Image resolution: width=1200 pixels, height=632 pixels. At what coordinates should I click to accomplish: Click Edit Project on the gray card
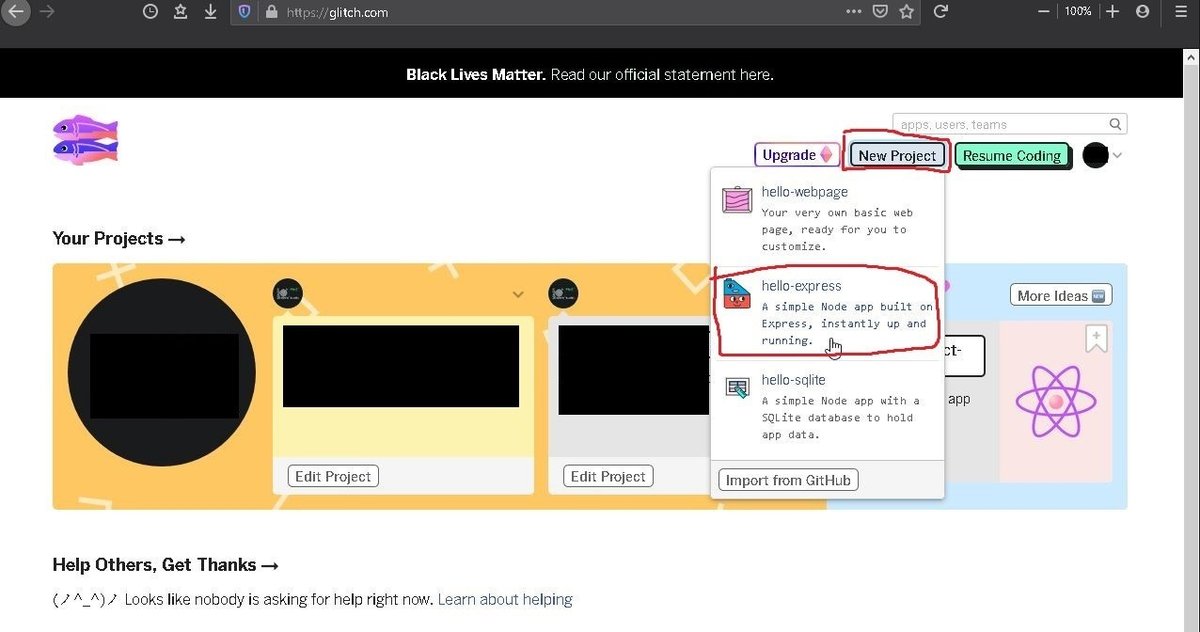click(x=609, y=476)
